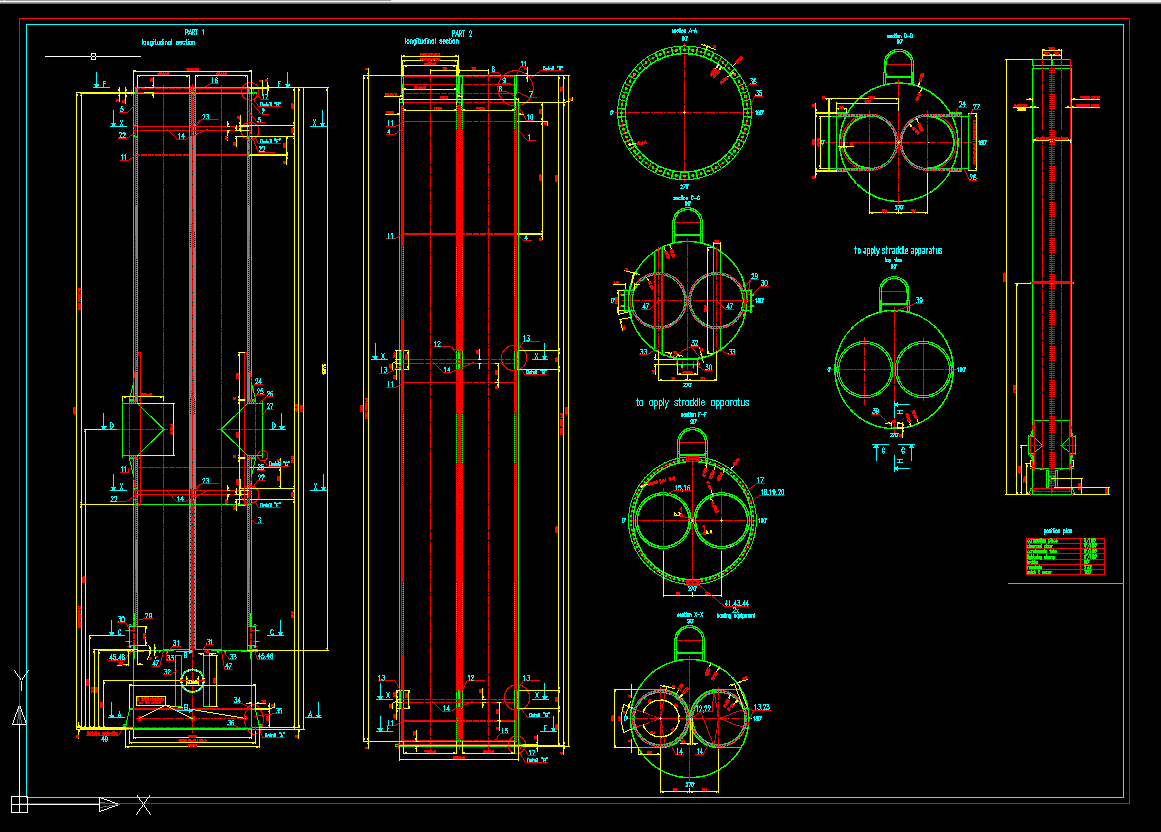Click the UCS origin square icon
Screen dimensions: 1161x832
click(x=19, y=804)
